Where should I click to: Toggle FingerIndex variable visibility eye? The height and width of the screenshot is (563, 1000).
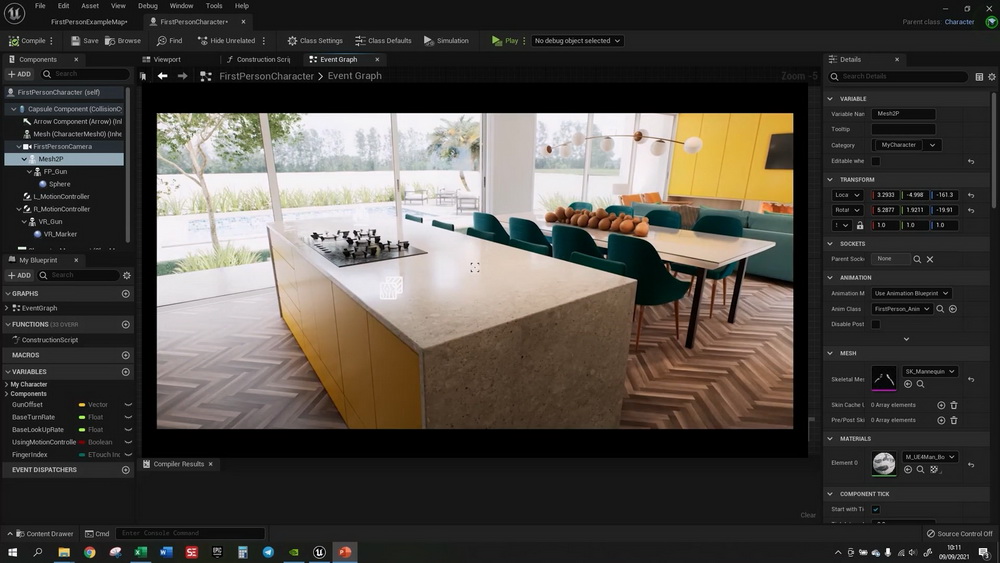point(128,455)
